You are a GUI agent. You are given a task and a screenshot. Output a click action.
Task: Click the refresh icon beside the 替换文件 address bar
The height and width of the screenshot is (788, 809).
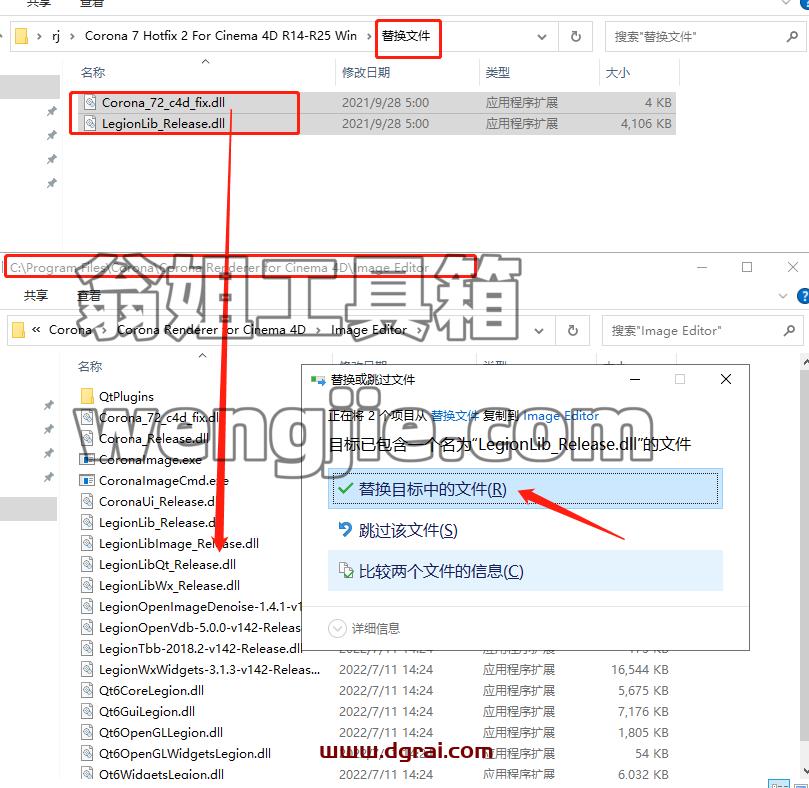(575, 36)
